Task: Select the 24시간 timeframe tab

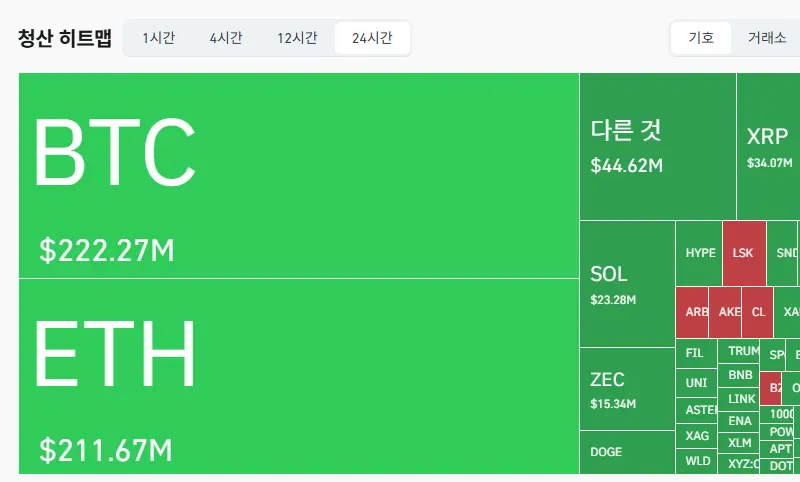Action: (372, 38)
